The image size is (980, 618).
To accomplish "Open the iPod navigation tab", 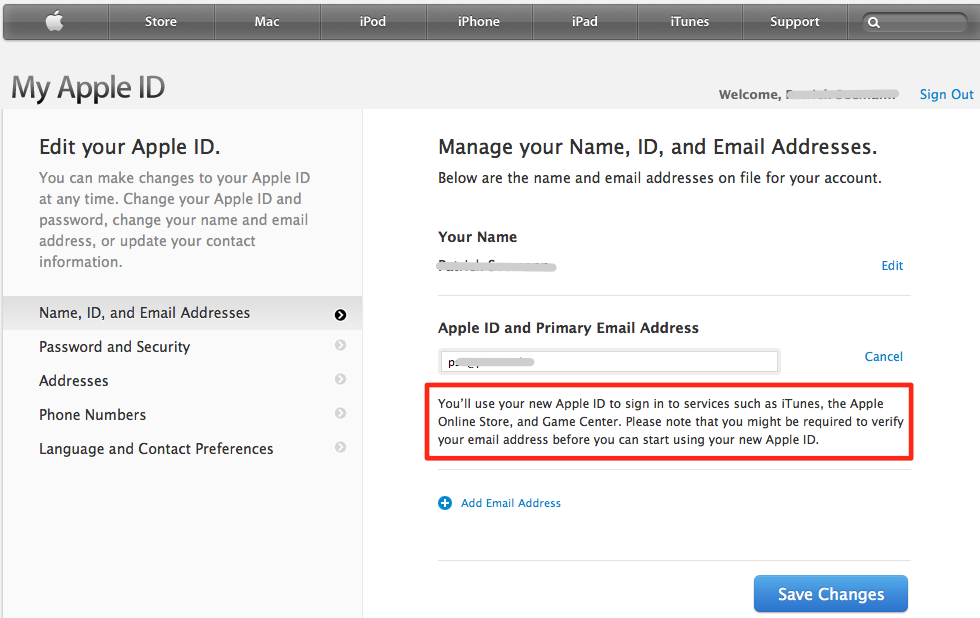I will 373,22.
